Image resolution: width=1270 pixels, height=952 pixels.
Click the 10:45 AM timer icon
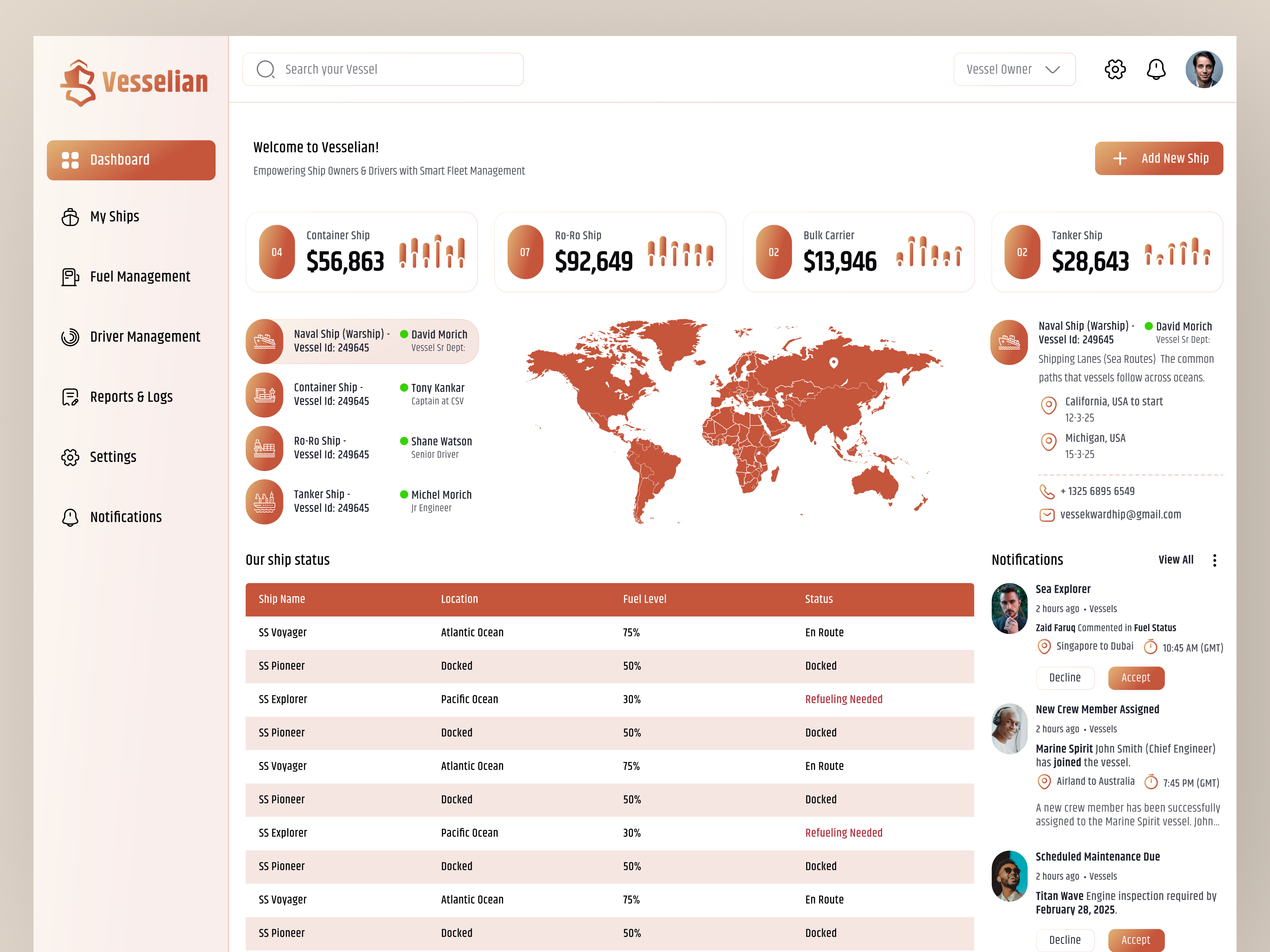pyautogui.click(x=1150, y=647)
